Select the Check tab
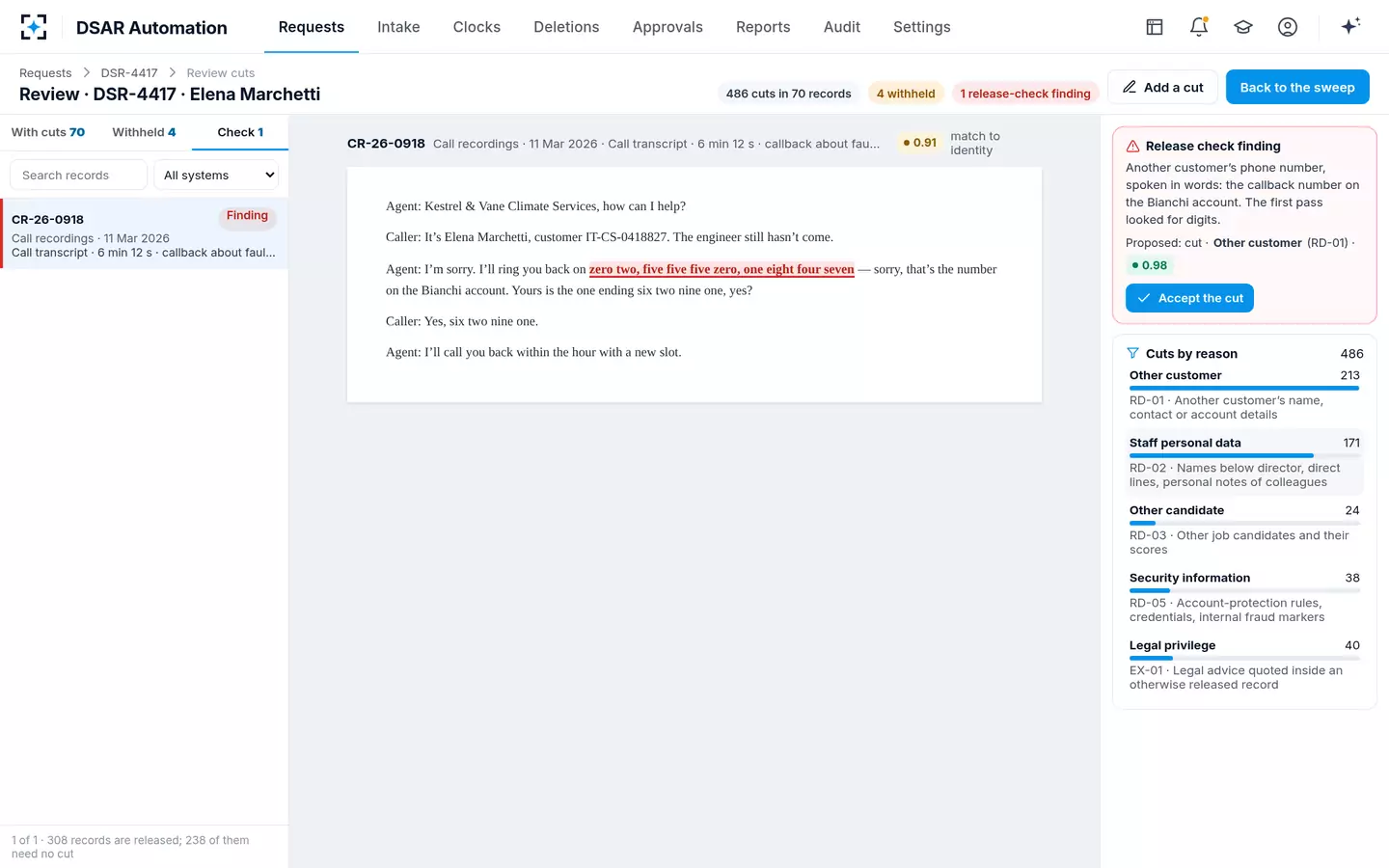 pos(240,132)
